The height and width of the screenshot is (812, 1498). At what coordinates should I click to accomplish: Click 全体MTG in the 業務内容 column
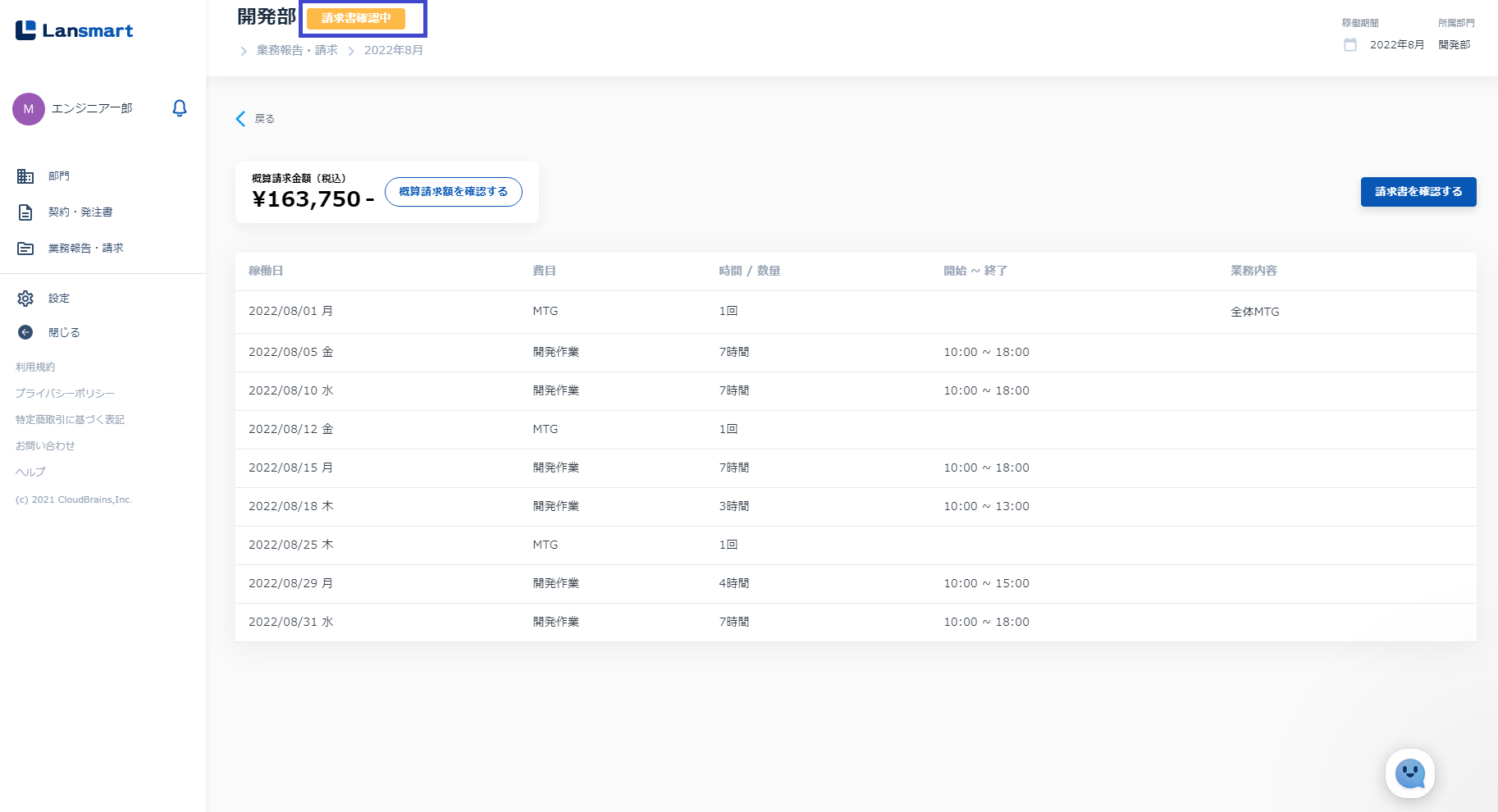tap(1255, 312)
